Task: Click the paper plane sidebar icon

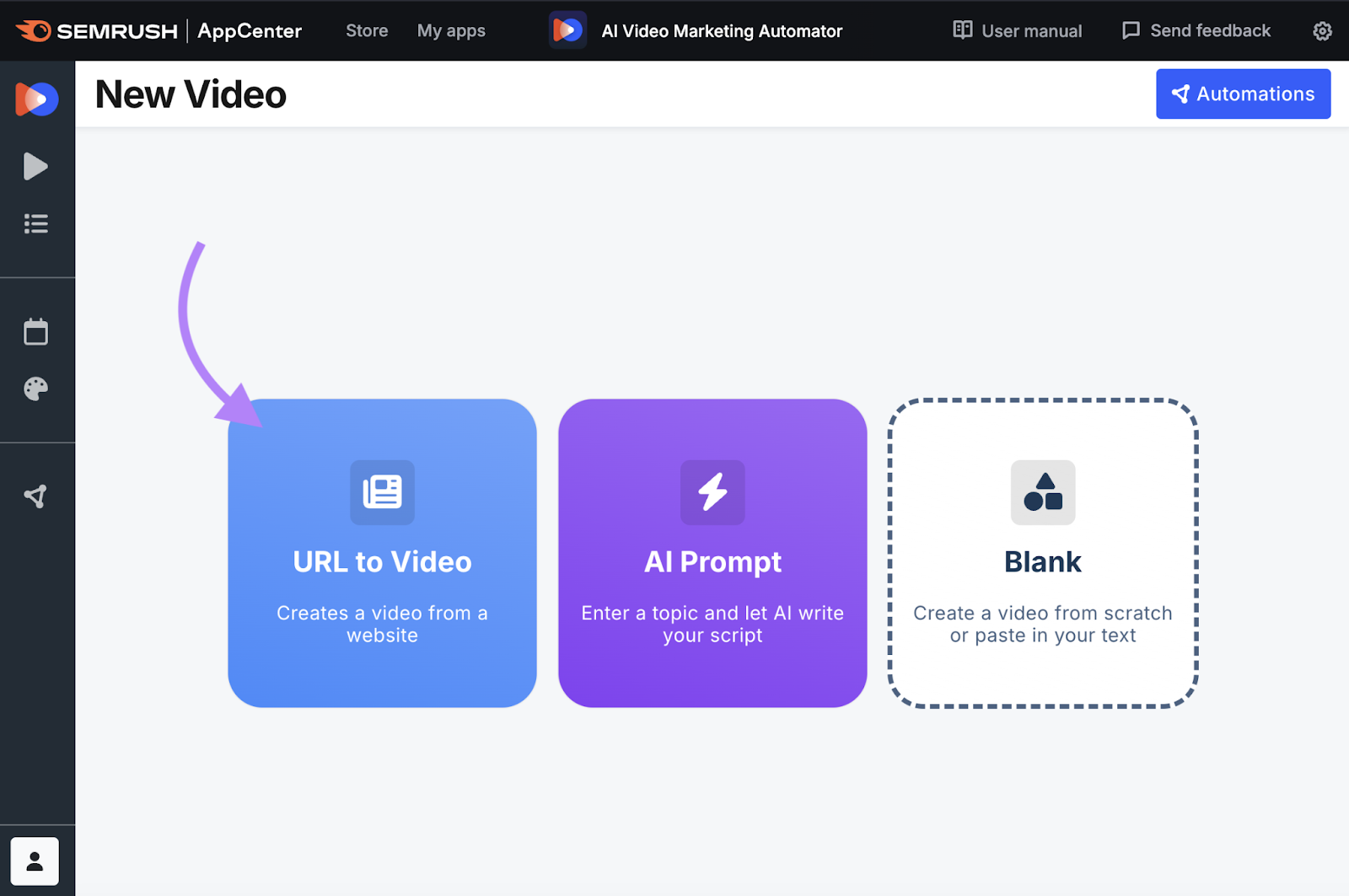Action: (35, 496)
